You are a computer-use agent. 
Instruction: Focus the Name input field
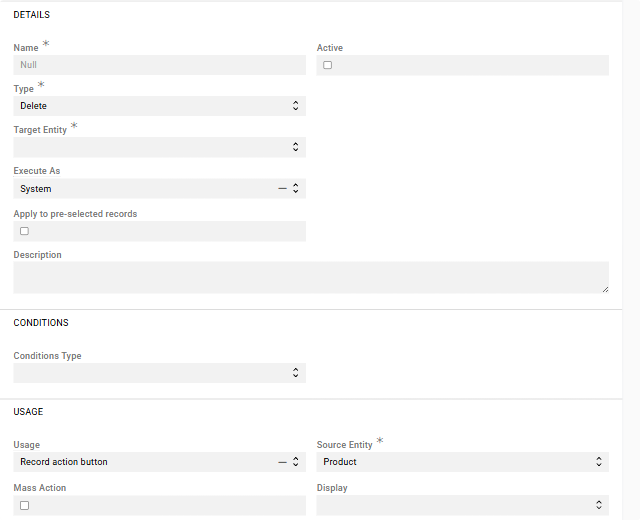(159, 65)
